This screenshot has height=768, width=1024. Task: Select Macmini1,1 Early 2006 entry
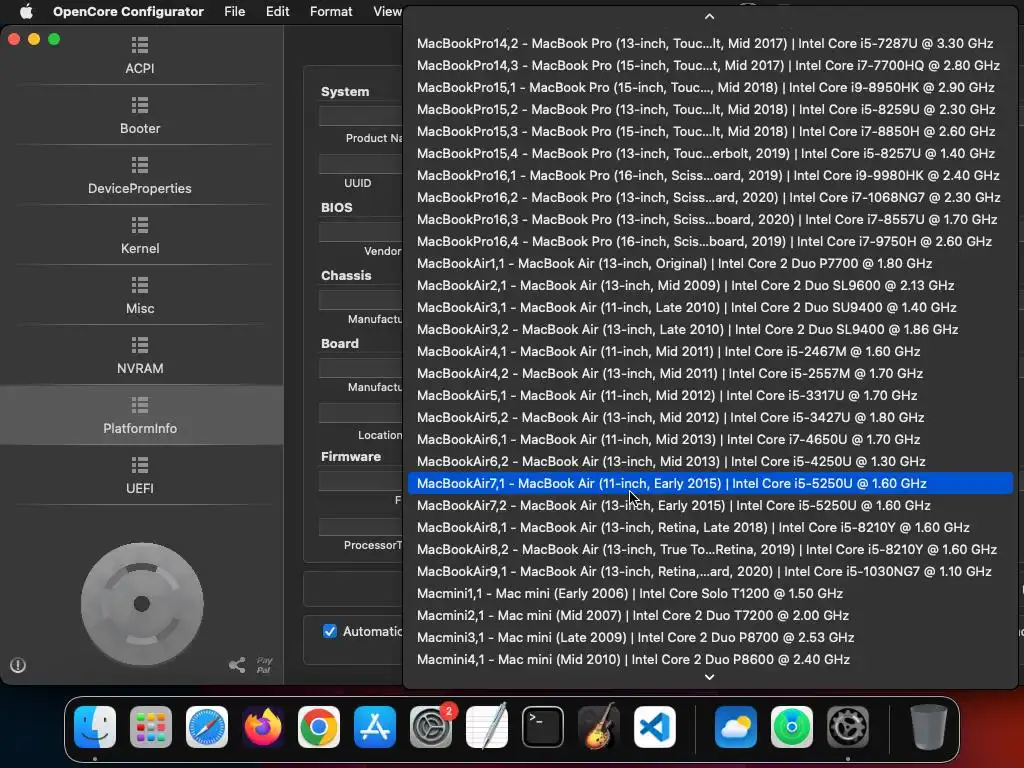(710, 593)
